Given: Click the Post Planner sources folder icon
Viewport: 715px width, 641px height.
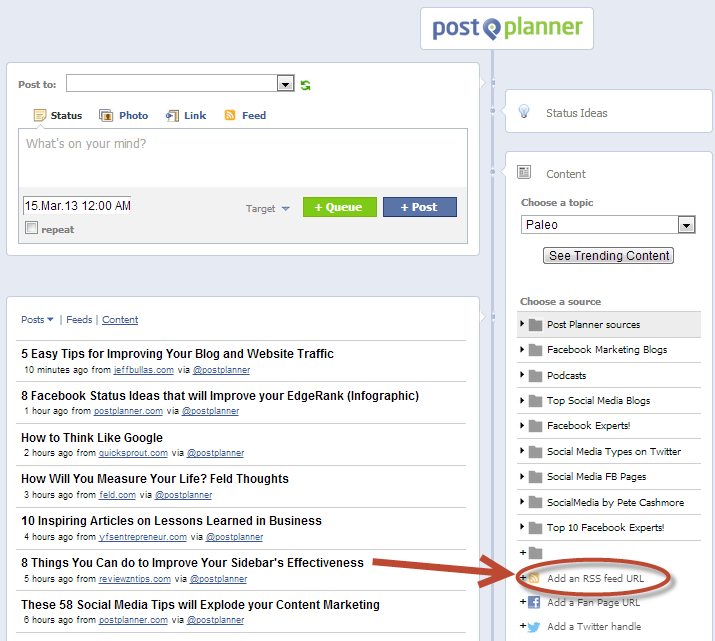Looking at the screenshot, I should point(535,325).
